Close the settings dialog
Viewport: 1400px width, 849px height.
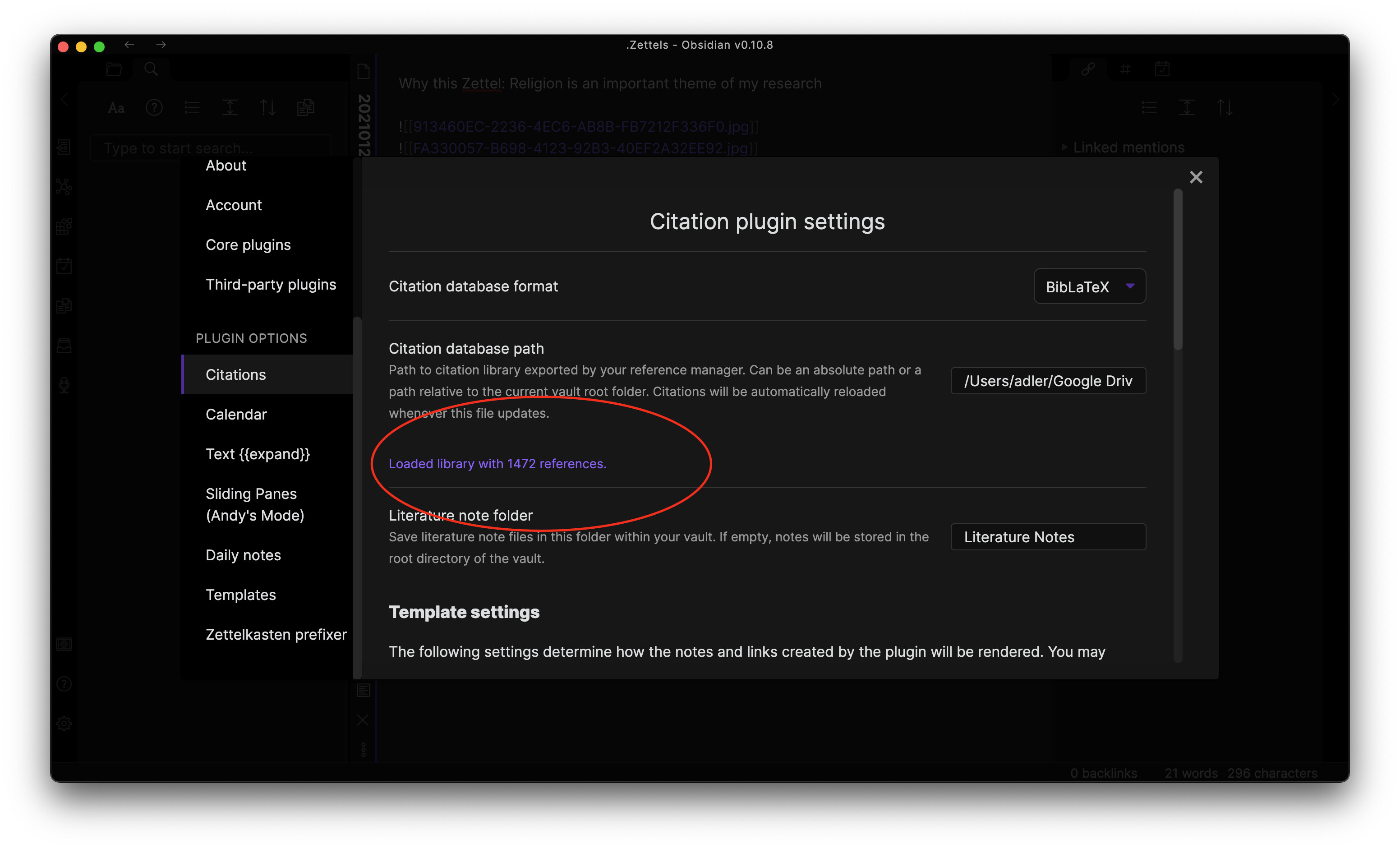coord(1195,177)
